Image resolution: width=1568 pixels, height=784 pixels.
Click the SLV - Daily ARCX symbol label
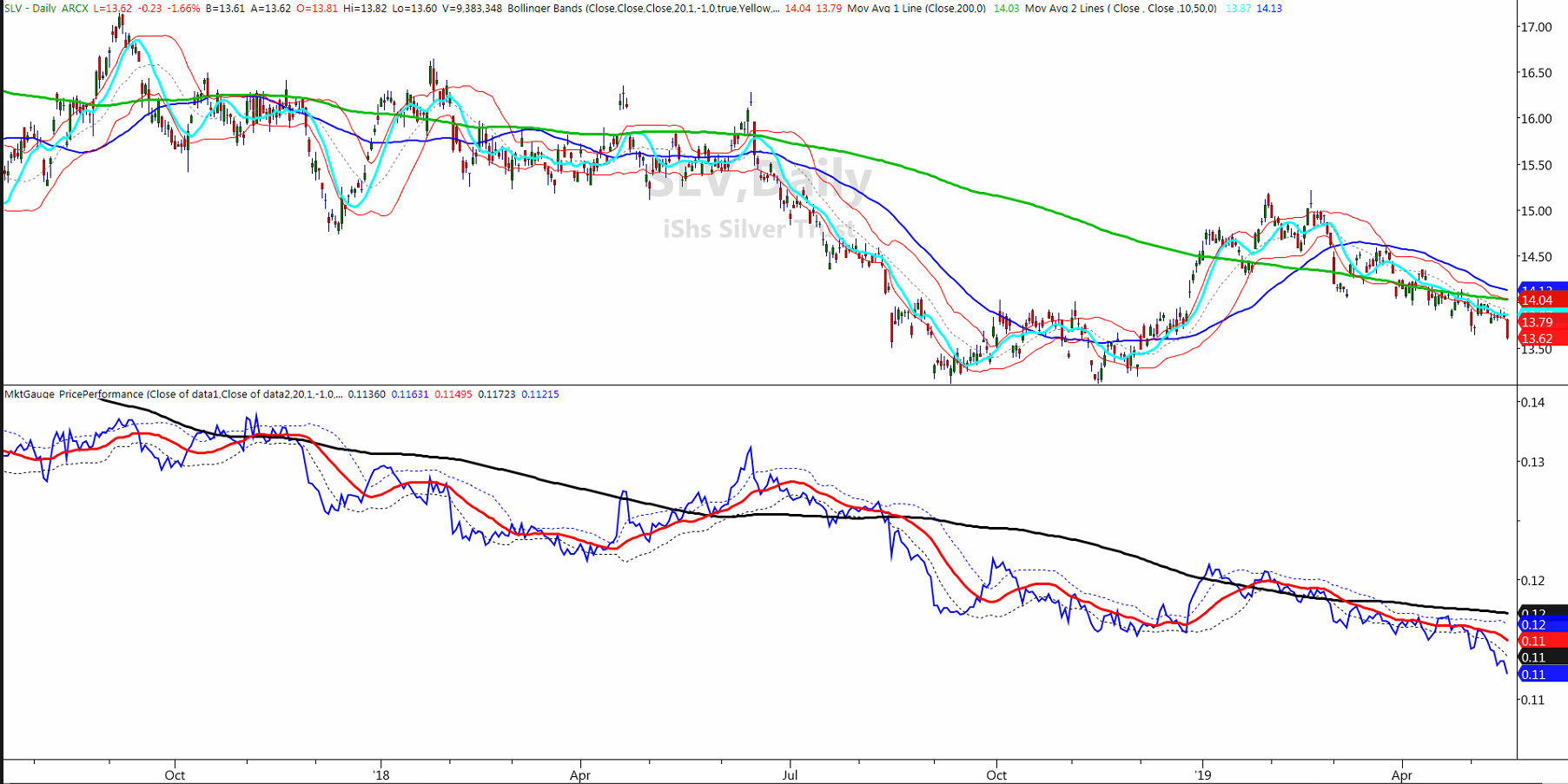[x=45, y=8]
